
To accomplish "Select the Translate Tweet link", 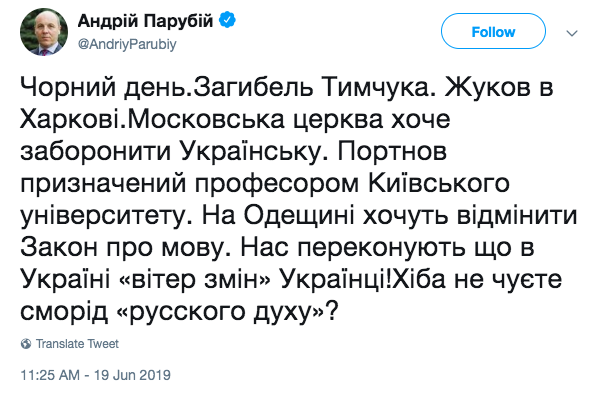I will [x=77, y=344].
